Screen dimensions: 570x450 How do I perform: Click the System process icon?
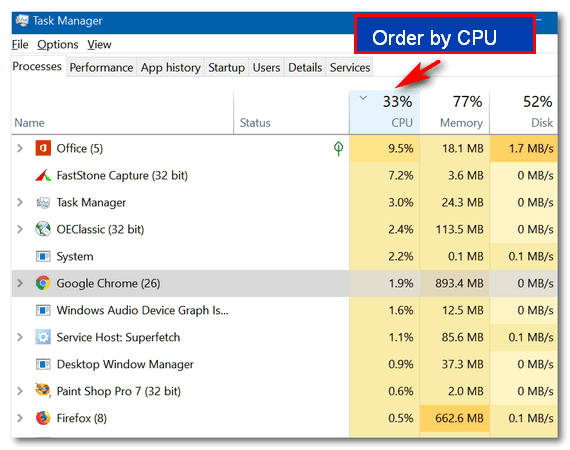(x=43, y=256)
